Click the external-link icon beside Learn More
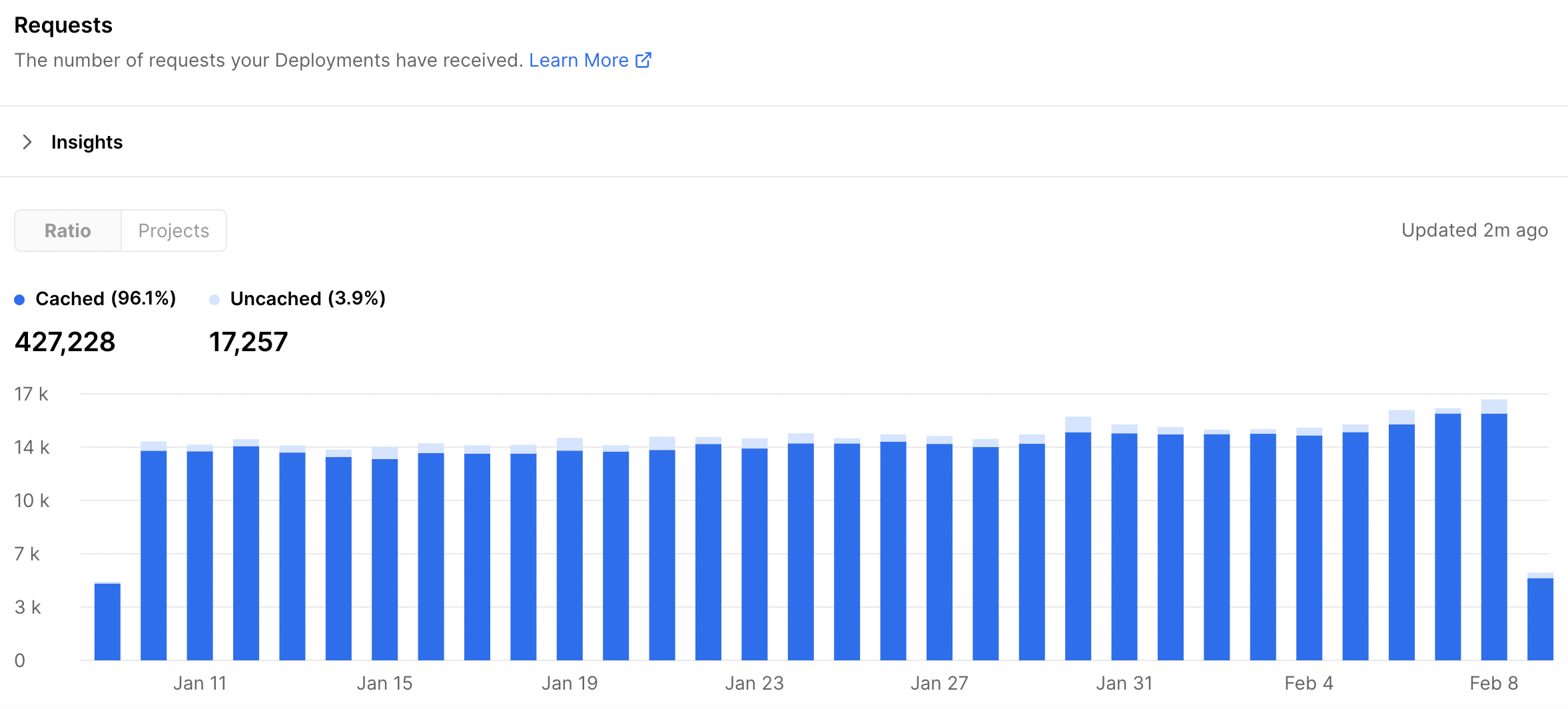The image size is (1568, 709). click(643, 61)
